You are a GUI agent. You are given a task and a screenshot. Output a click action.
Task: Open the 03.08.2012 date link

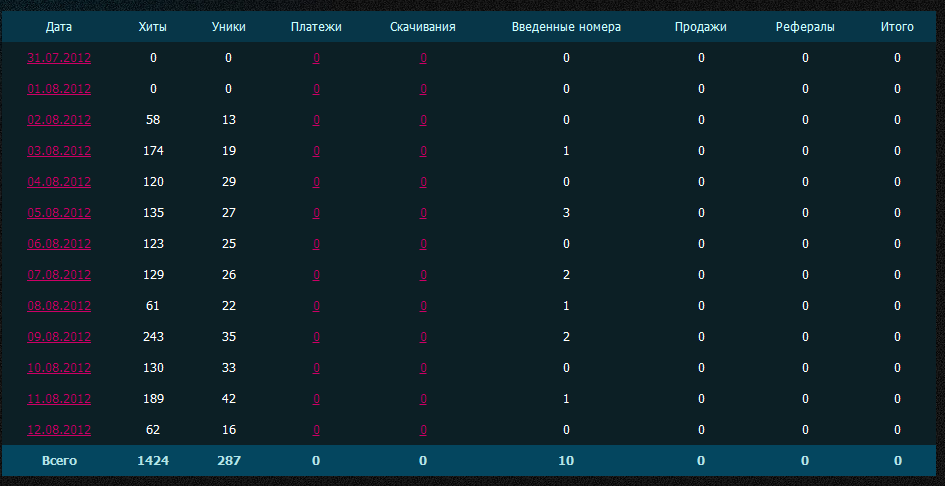(59, 151)
